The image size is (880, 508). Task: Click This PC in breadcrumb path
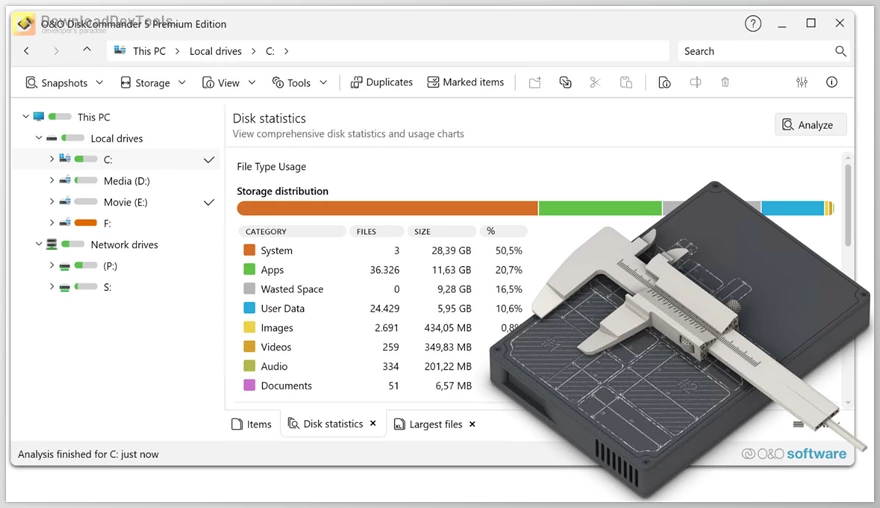tap(149, 51)
